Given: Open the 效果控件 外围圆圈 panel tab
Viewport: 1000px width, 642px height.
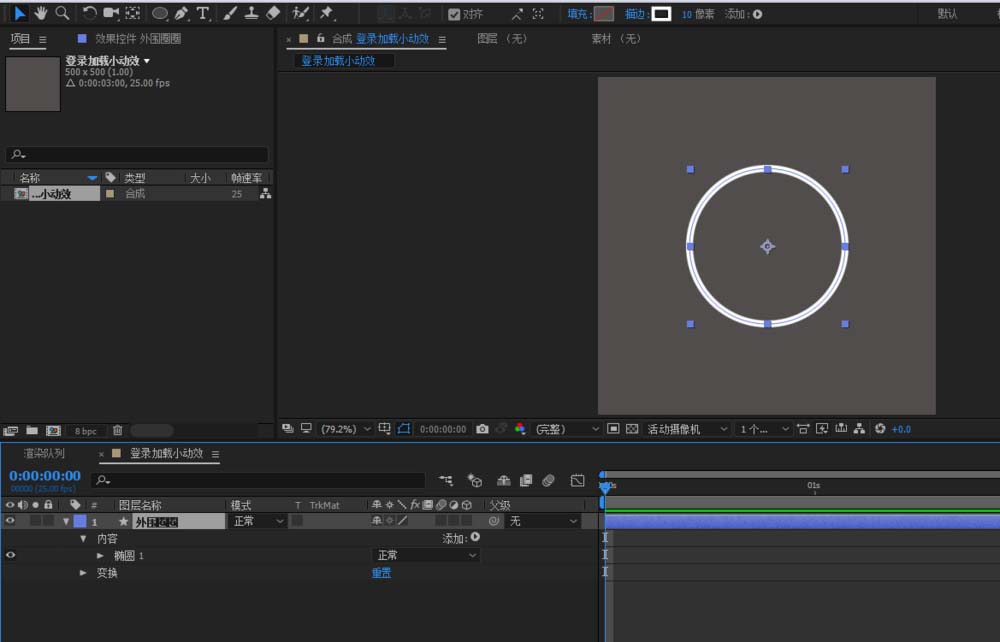Looking at the screenshot, I should coord(138,39).
